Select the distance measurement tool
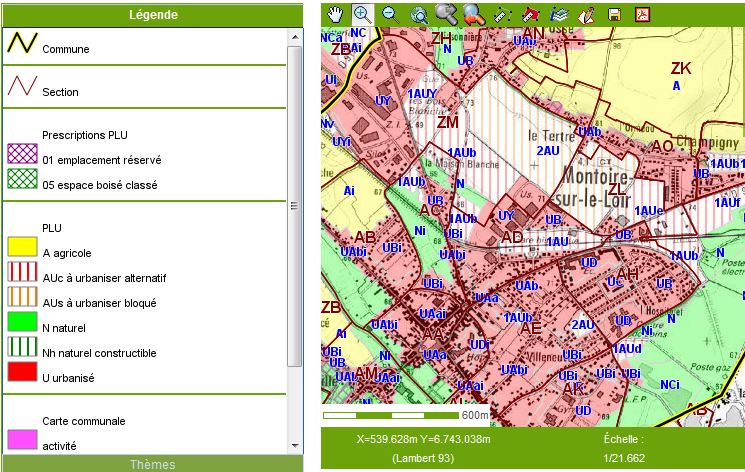745x472 pixels. 503,14
